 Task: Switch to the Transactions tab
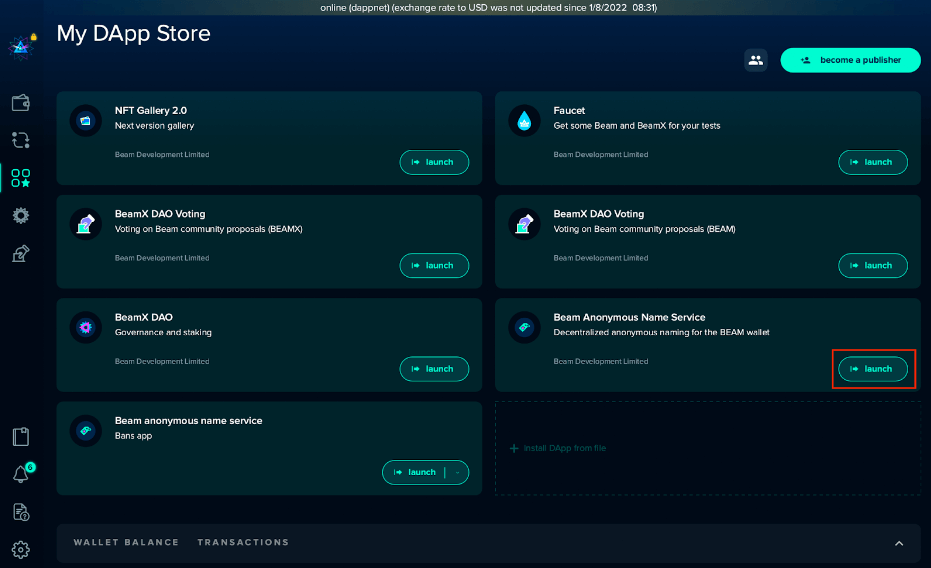coord(243,542)
